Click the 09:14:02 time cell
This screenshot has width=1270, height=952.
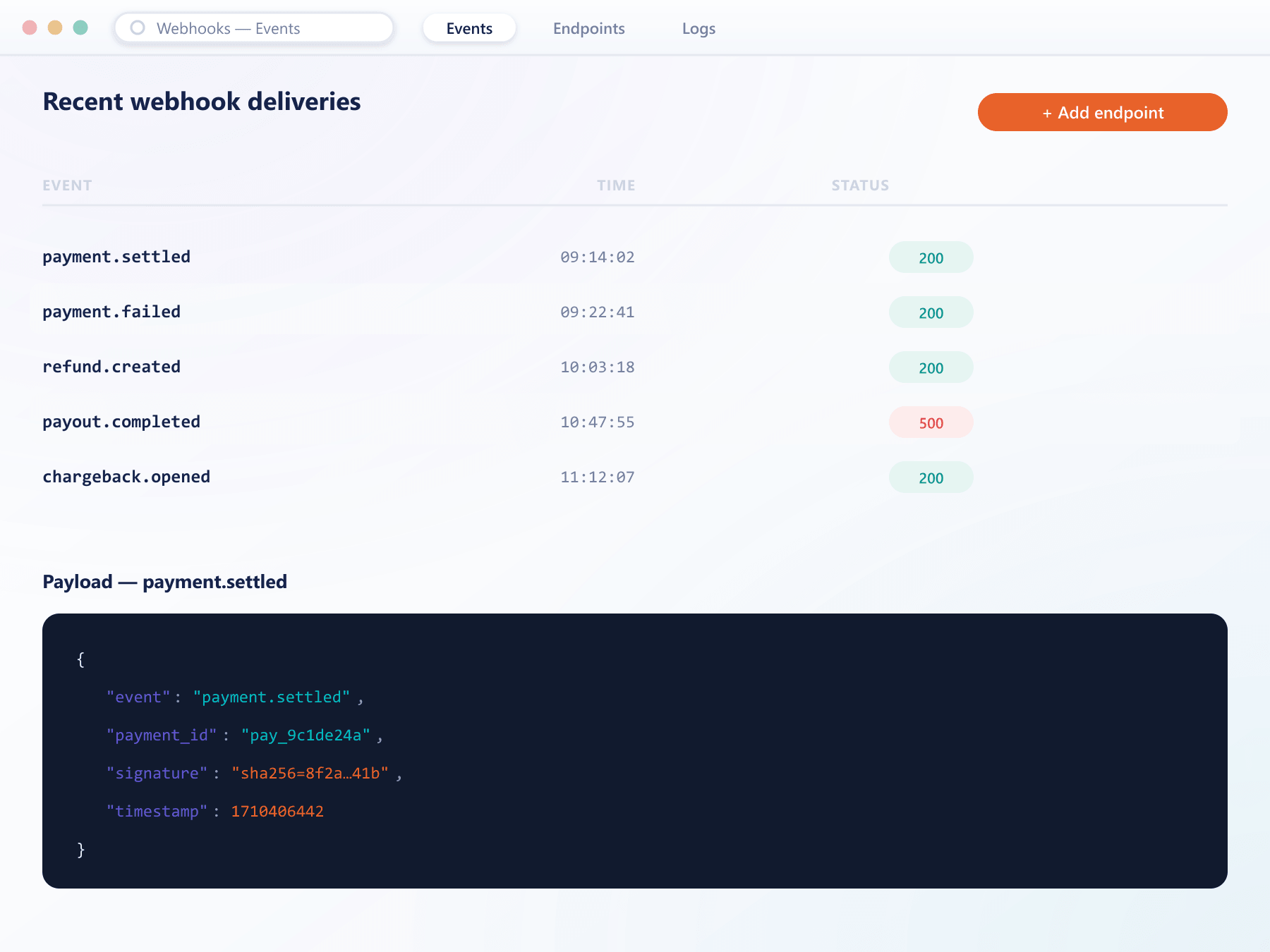[x=598, y=257]
